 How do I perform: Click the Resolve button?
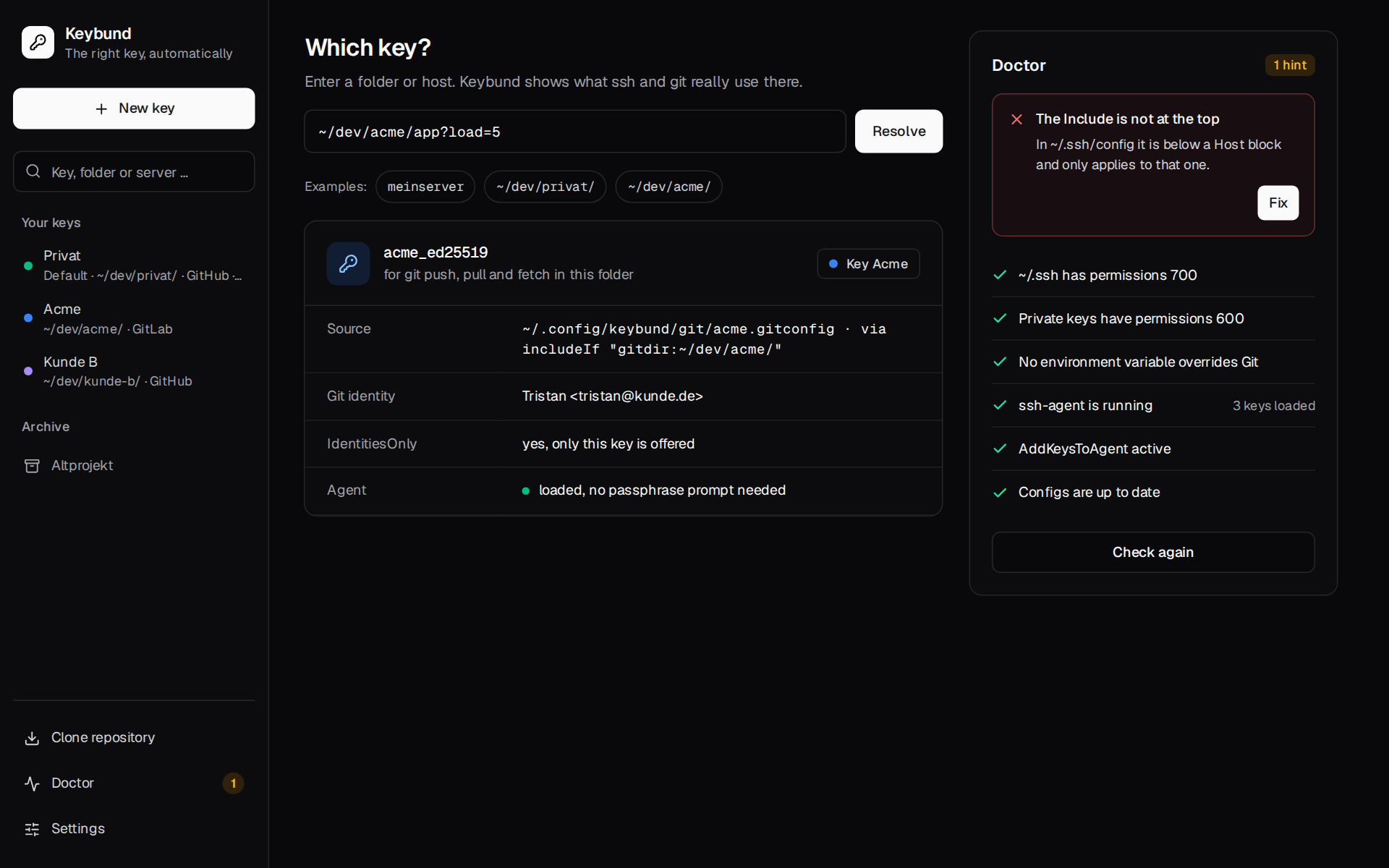click(899, 131)
